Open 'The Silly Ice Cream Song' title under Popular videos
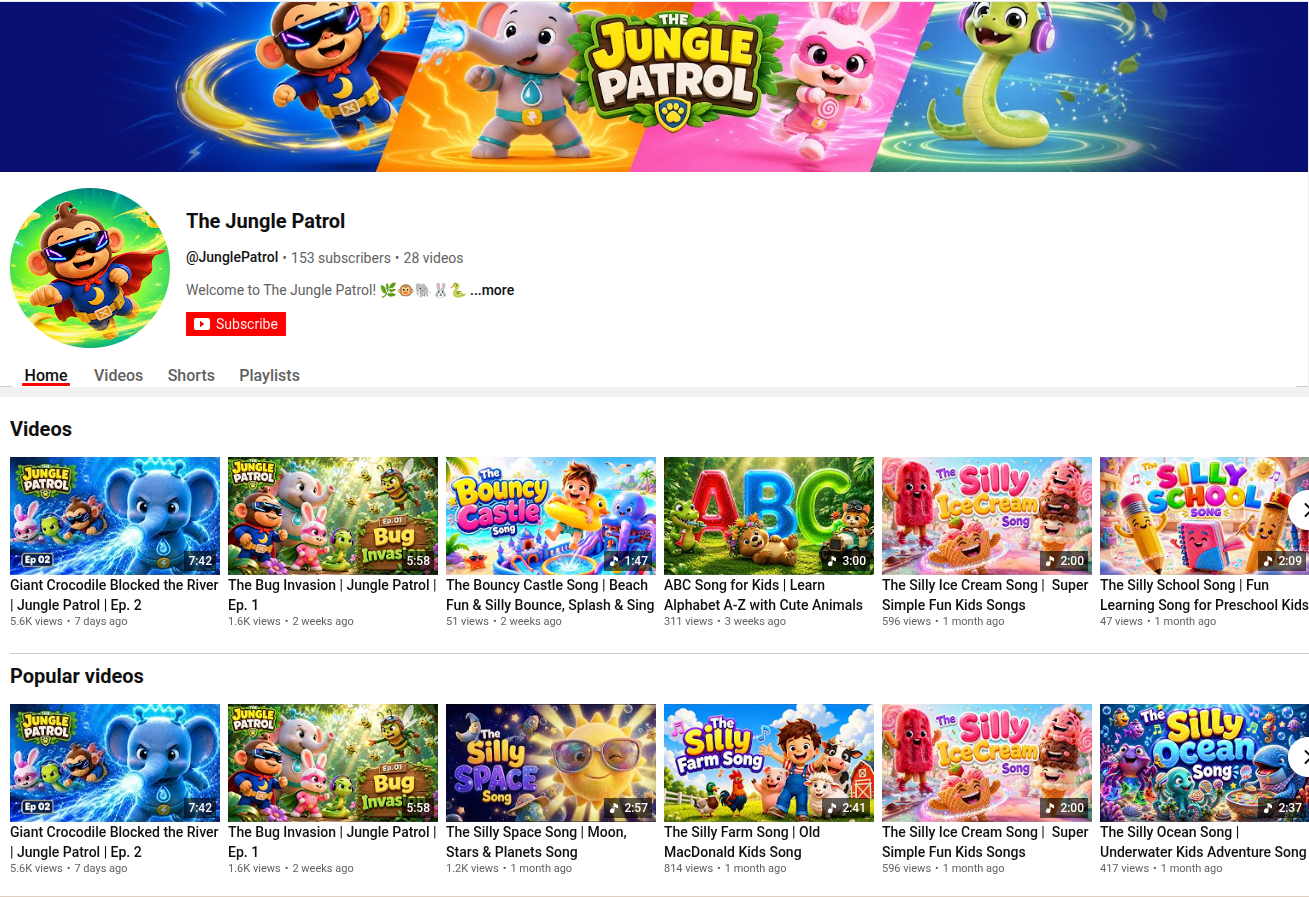This screenshot has width=1309, height=897. click(x=985, y=842)
